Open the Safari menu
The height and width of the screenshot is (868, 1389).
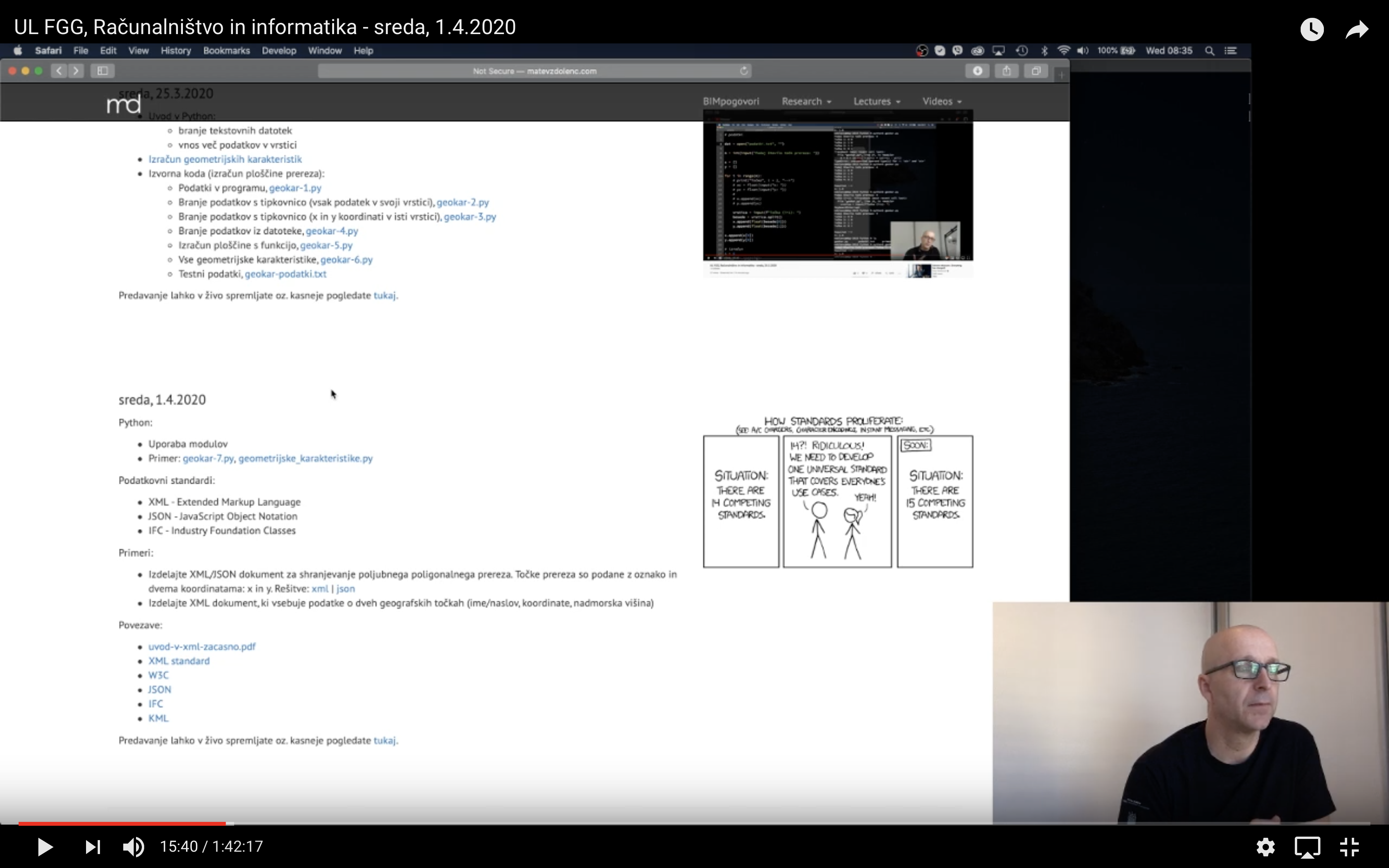point(48,50)
